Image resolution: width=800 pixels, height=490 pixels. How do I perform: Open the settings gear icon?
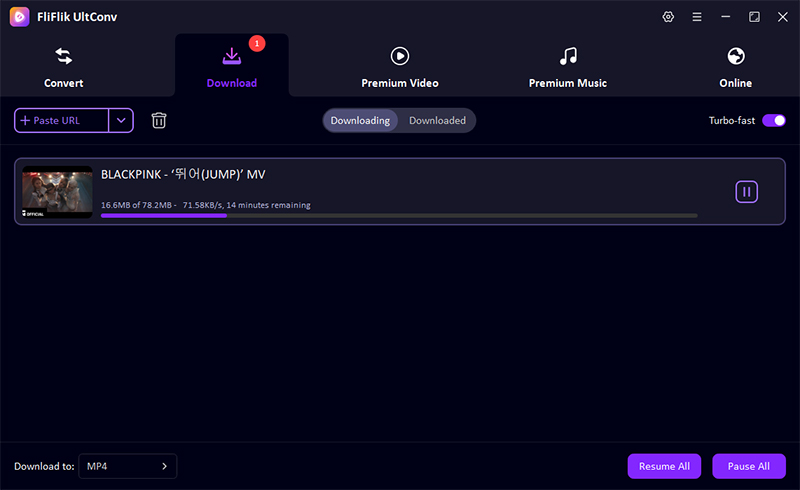[x=668, y=17]
